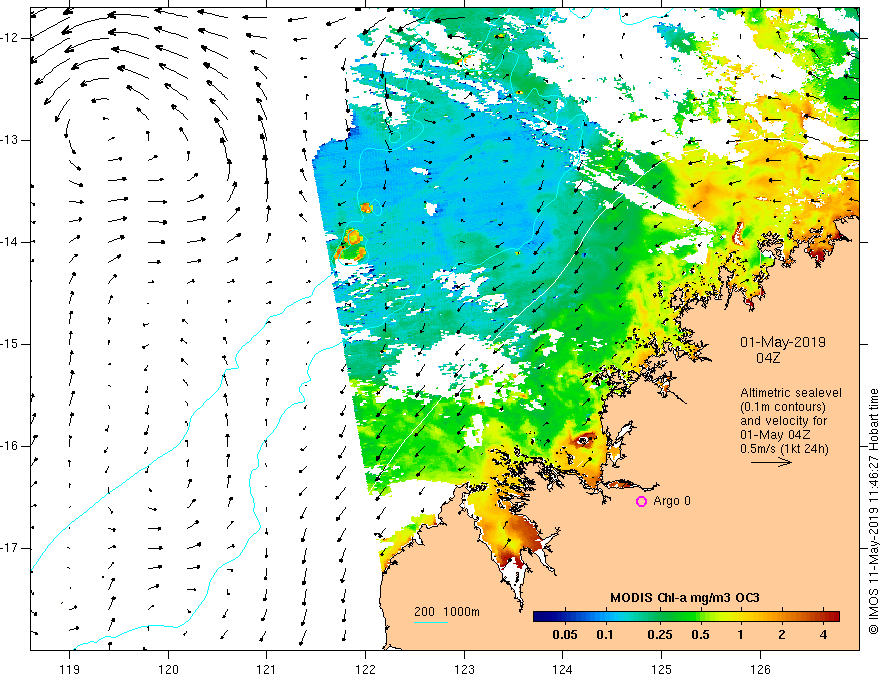This screenshot has width=880, height=680.
Task: Click longitude axis label 125
Action: click(662, 669)
